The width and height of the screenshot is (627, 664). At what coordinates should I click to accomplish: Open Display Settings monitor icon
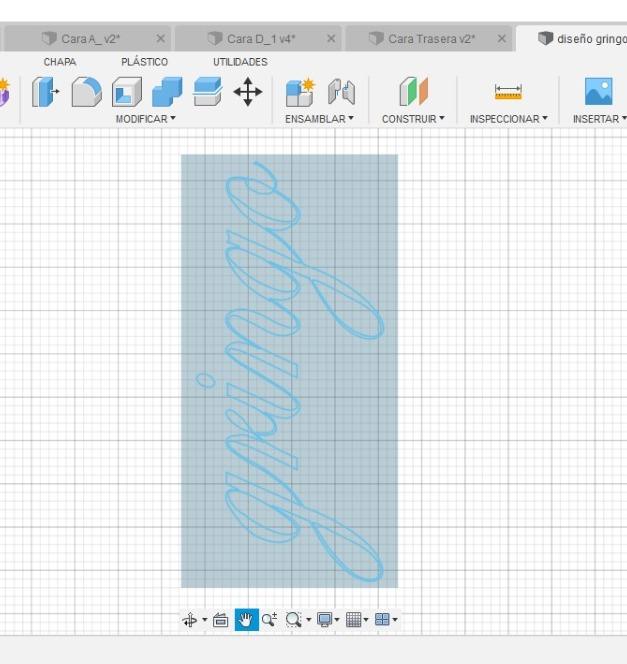(x=325, y=620)
